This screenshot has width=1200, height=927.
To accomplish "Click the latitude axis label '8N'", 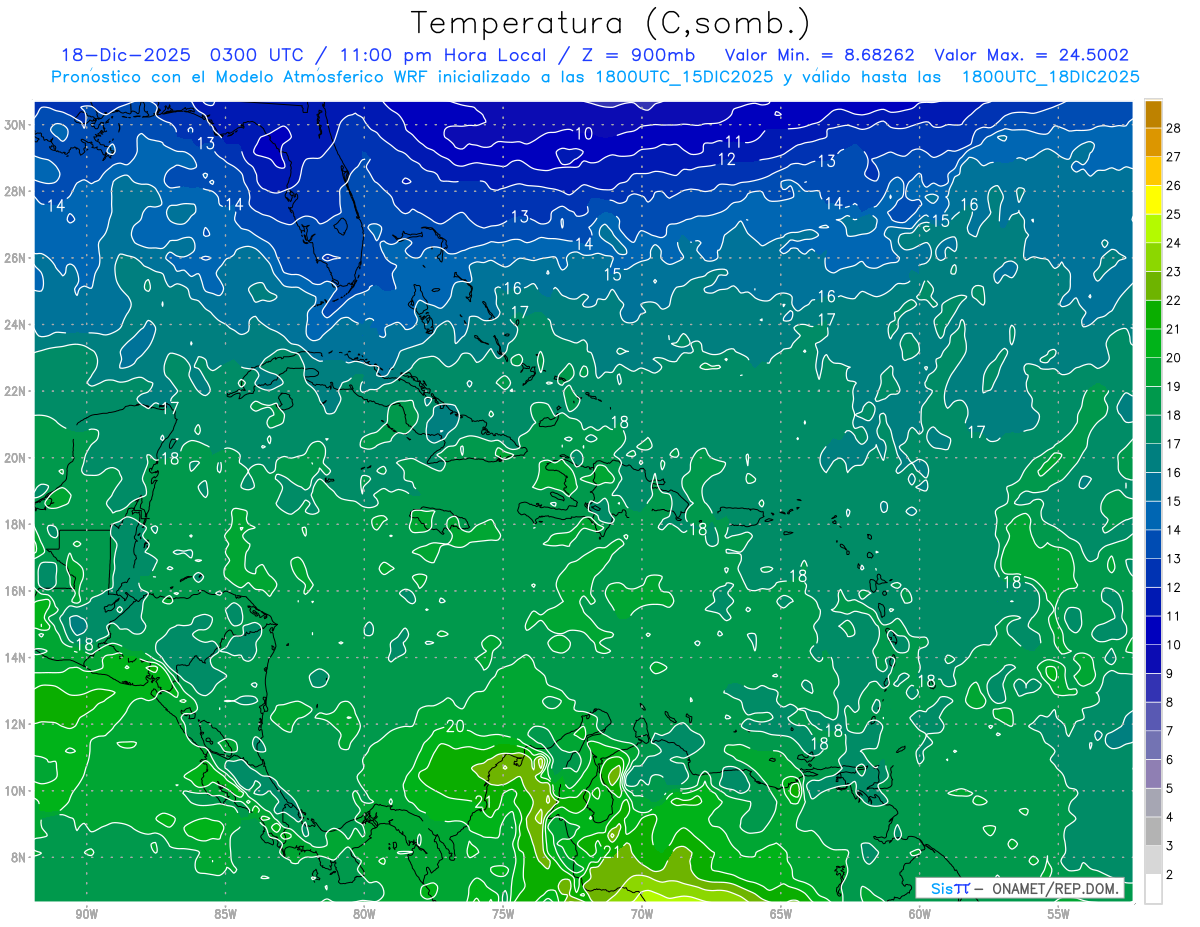I will click(x=19, y=857).
